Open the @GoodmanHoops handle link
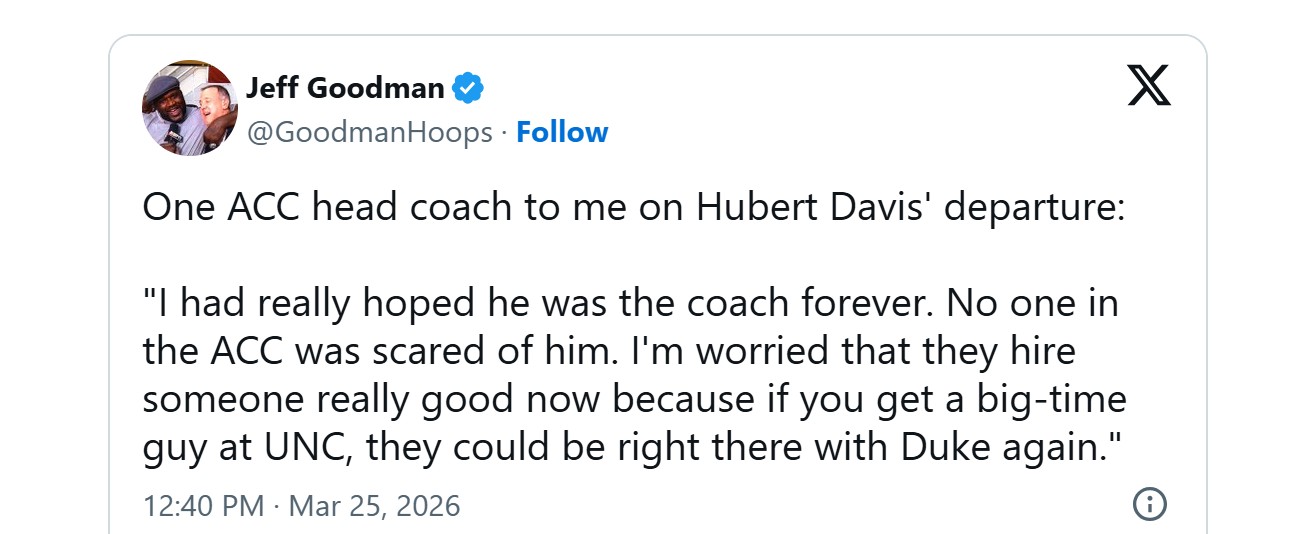The height and width of the screenshot is (534, 1308). pyautogui.click(x=369, y=133)
